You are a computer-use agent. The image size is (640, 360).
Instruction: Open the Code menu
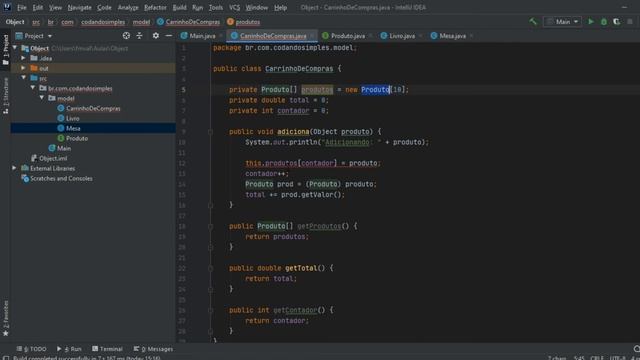tap(104, 7)
